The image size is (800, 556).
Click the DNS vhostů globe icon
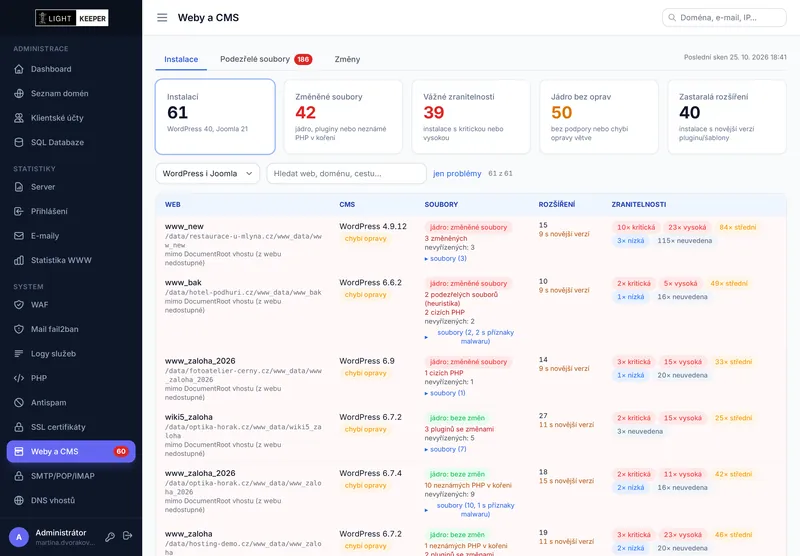click(x=19, y=500)
